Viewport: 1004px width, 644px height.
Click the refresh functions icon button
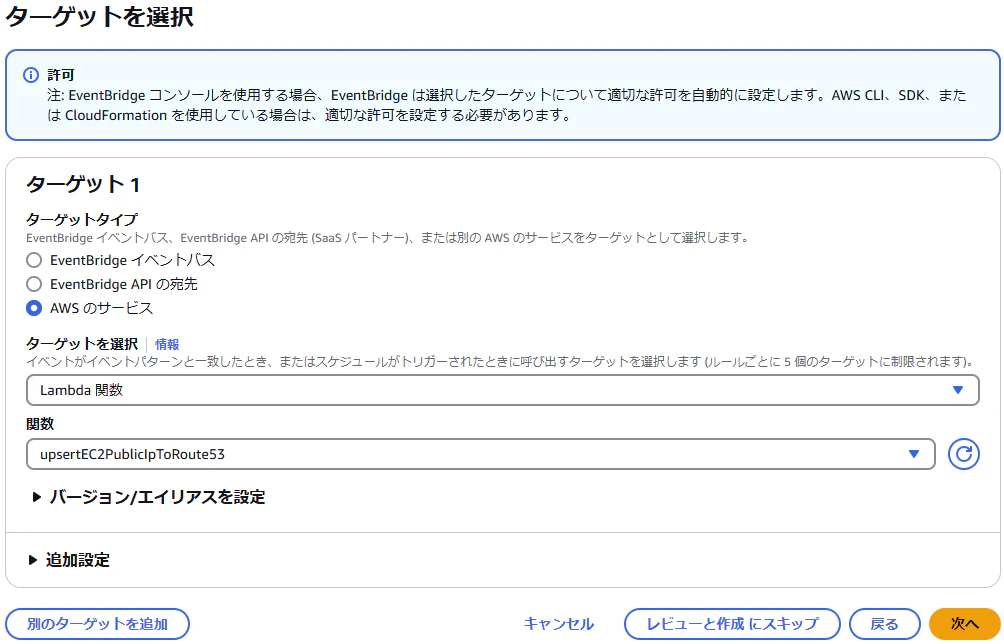(x=964, y=455)
